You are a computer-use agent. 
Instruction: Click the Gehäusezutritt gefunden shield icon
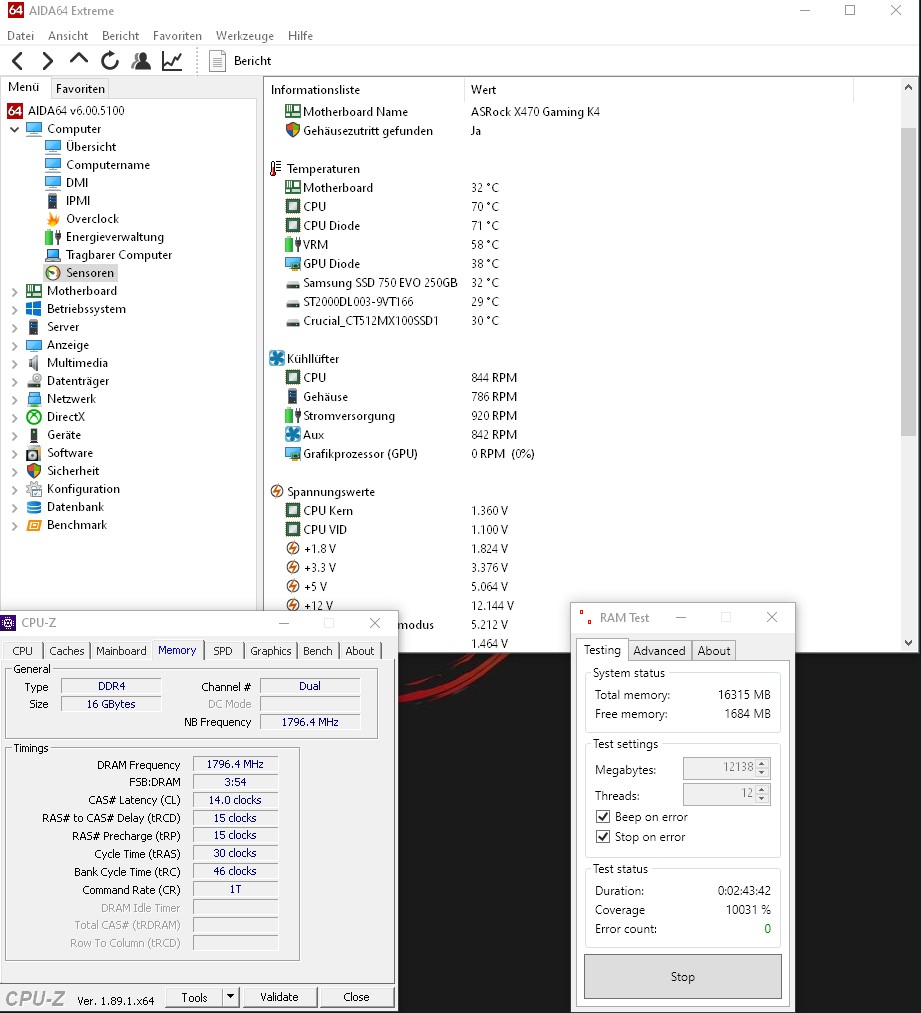click(293, 131)
